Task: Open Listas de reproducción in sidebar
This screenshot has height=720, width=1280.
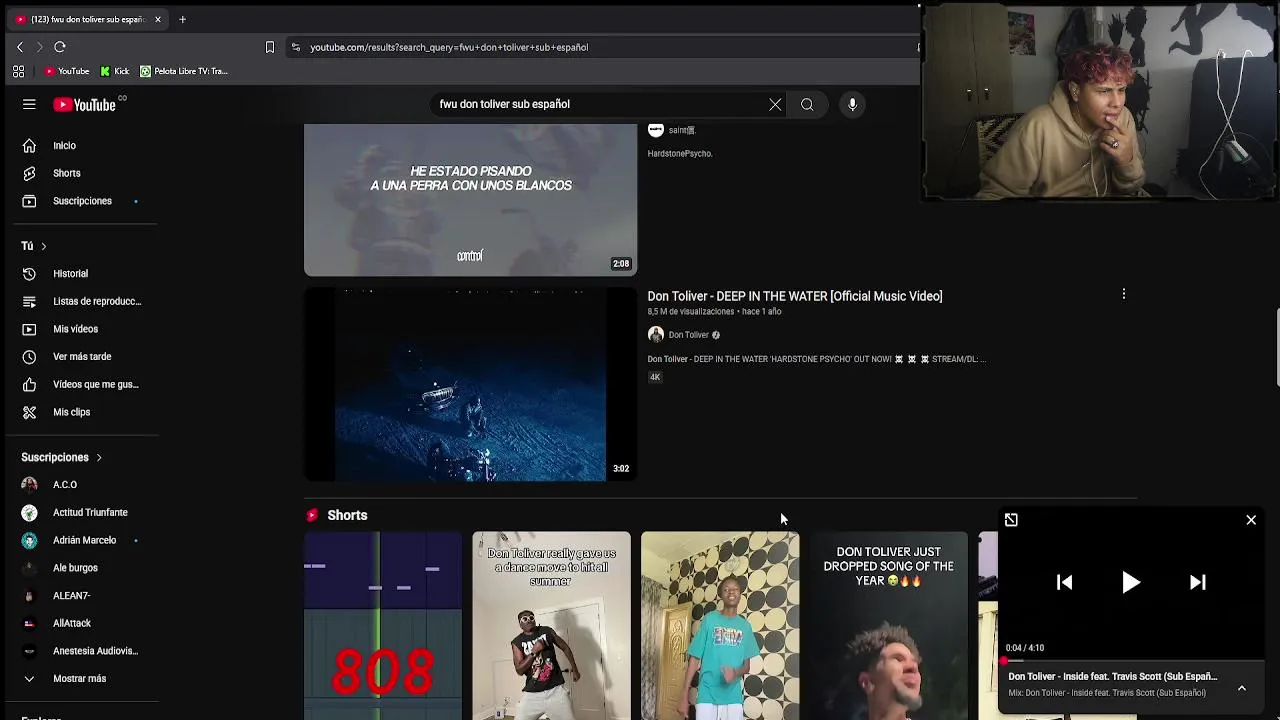Action: tap(80, 301)
